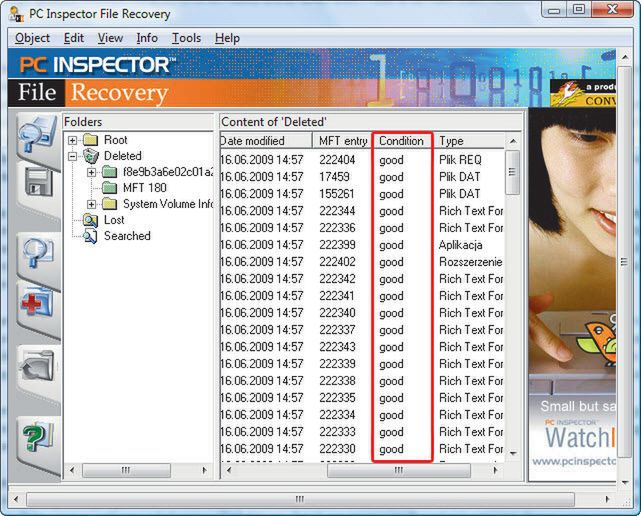Click the application icon in title bar
This screenshot has width=641, height=516.
[16, 14]
